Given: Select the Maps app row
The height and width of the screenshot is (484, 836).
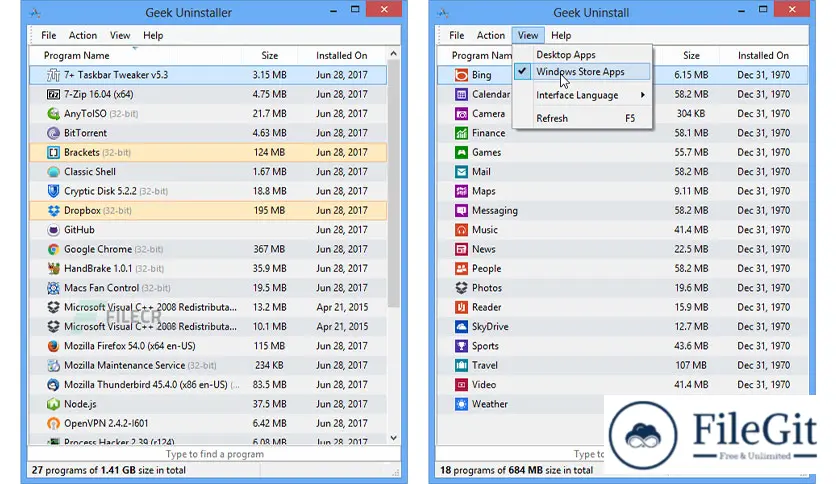Looking at the screenshot, I should [x=622, y=191].
